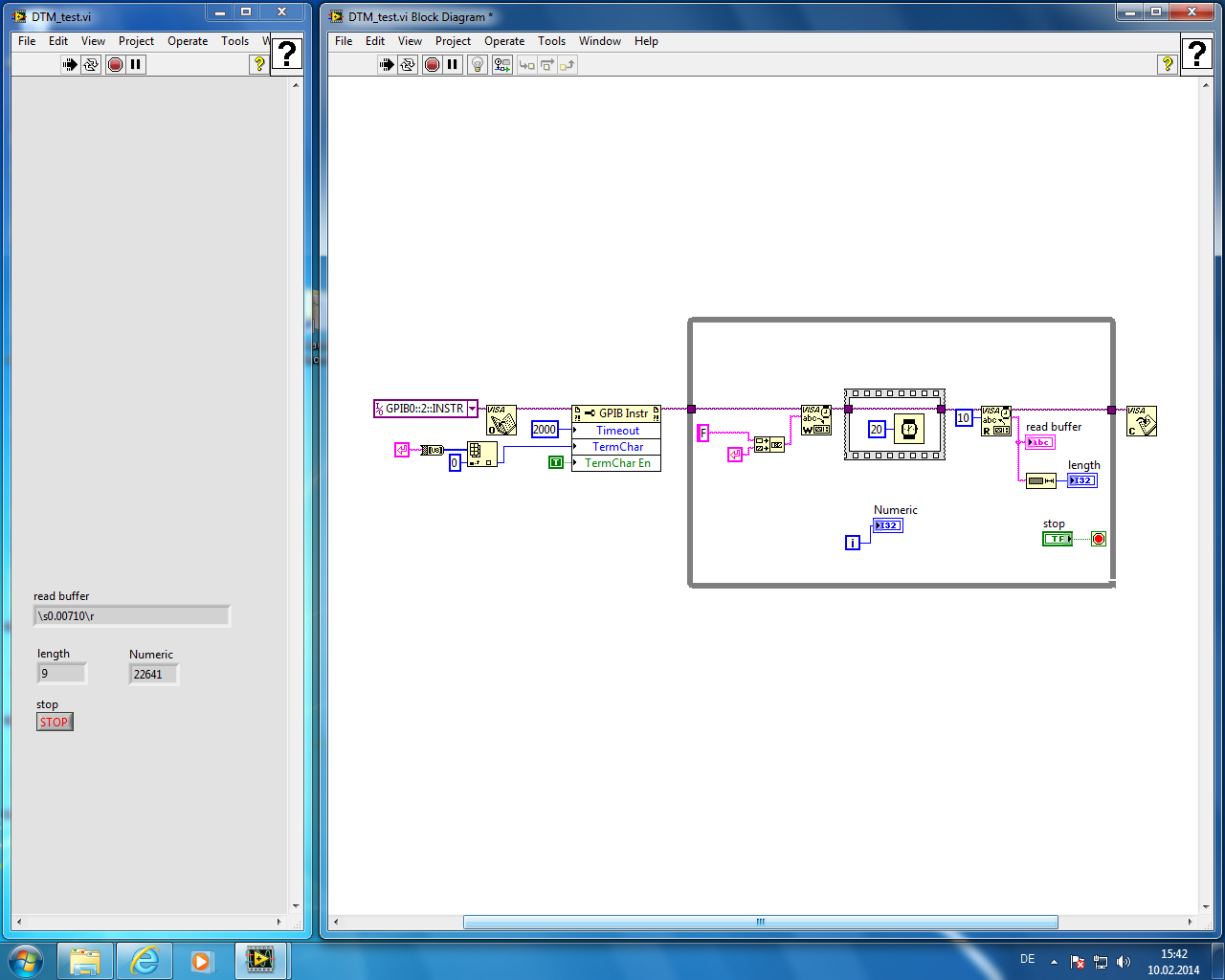Open the Help menu in Block Diagram

coord(646,41)
